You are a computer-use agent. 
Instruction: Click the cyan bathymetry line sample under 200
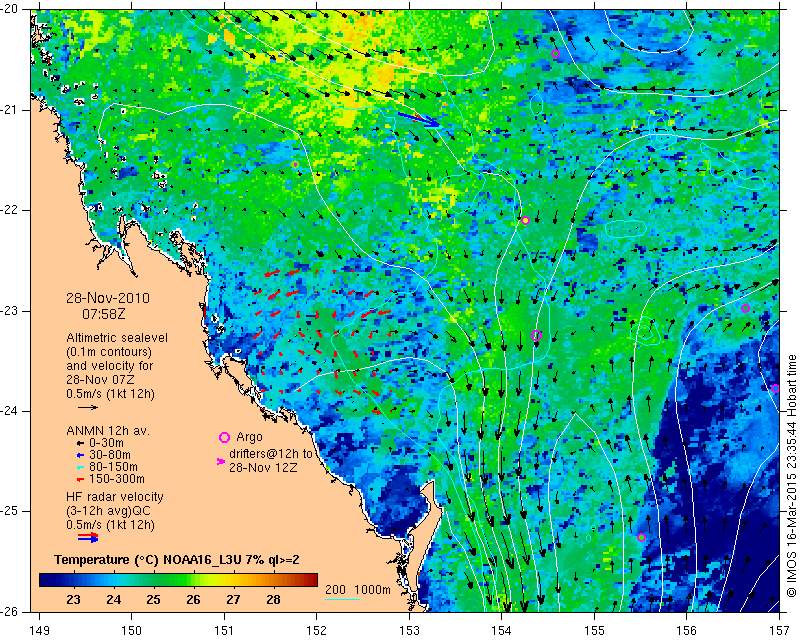tap(342, 599)
